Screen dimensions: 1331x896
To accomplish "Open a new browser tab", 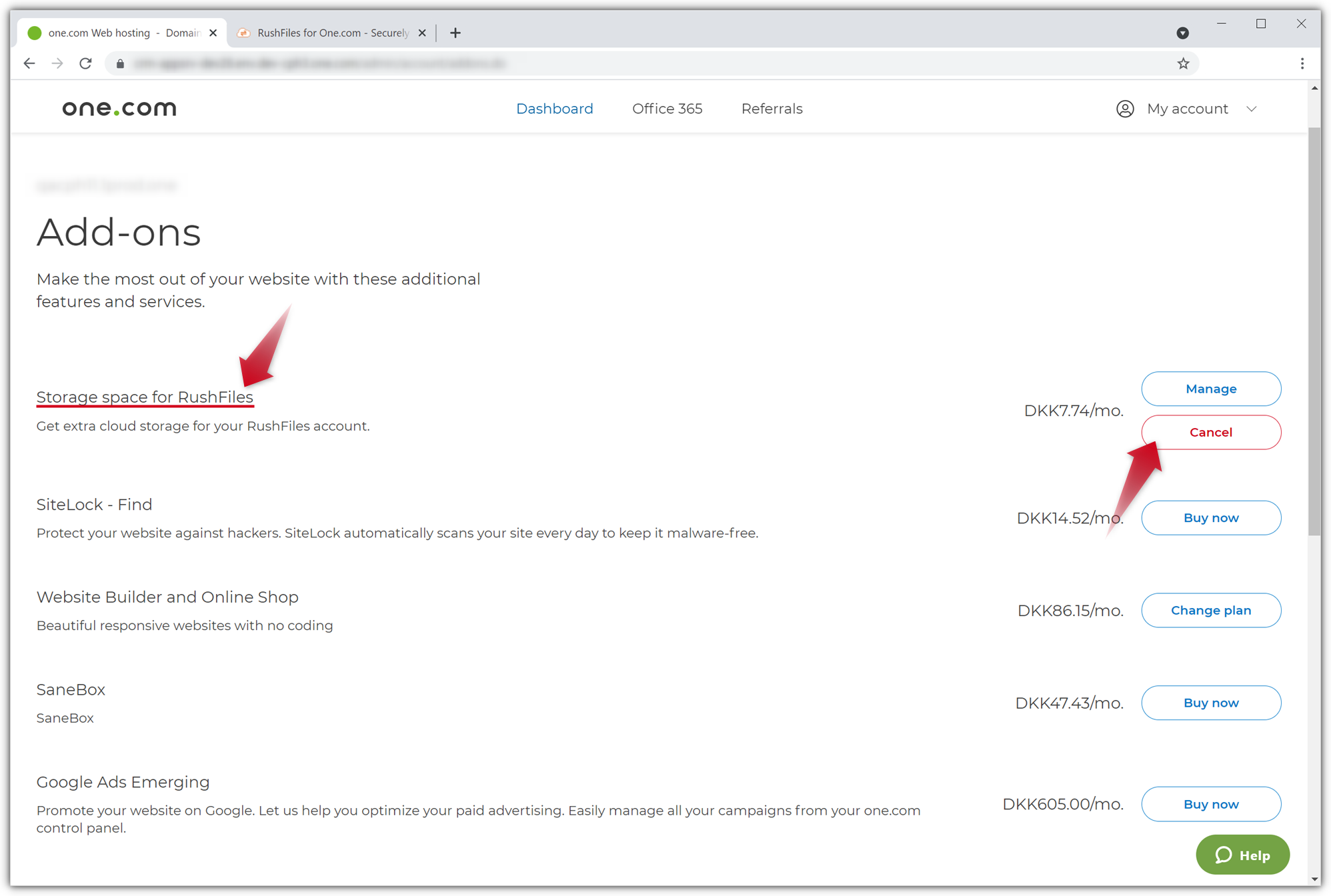I will (455, 33).
